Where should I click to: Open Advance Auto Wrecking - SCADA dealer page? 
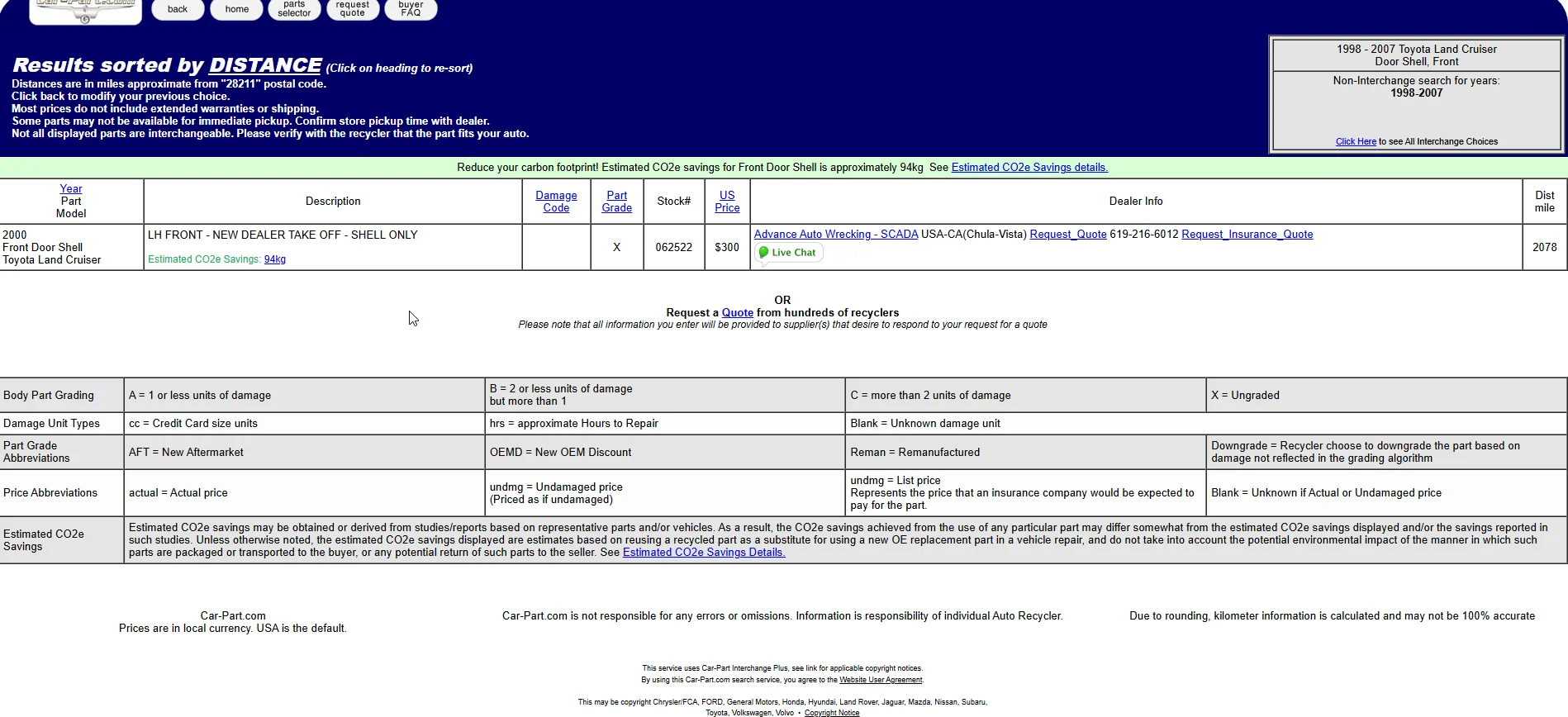tap(835, 235)
